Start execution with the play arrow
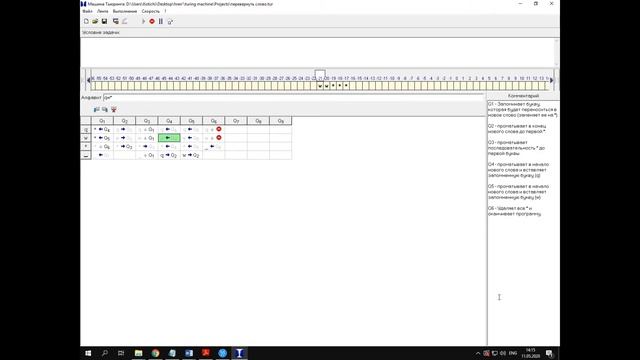 (x=143, y=21)
